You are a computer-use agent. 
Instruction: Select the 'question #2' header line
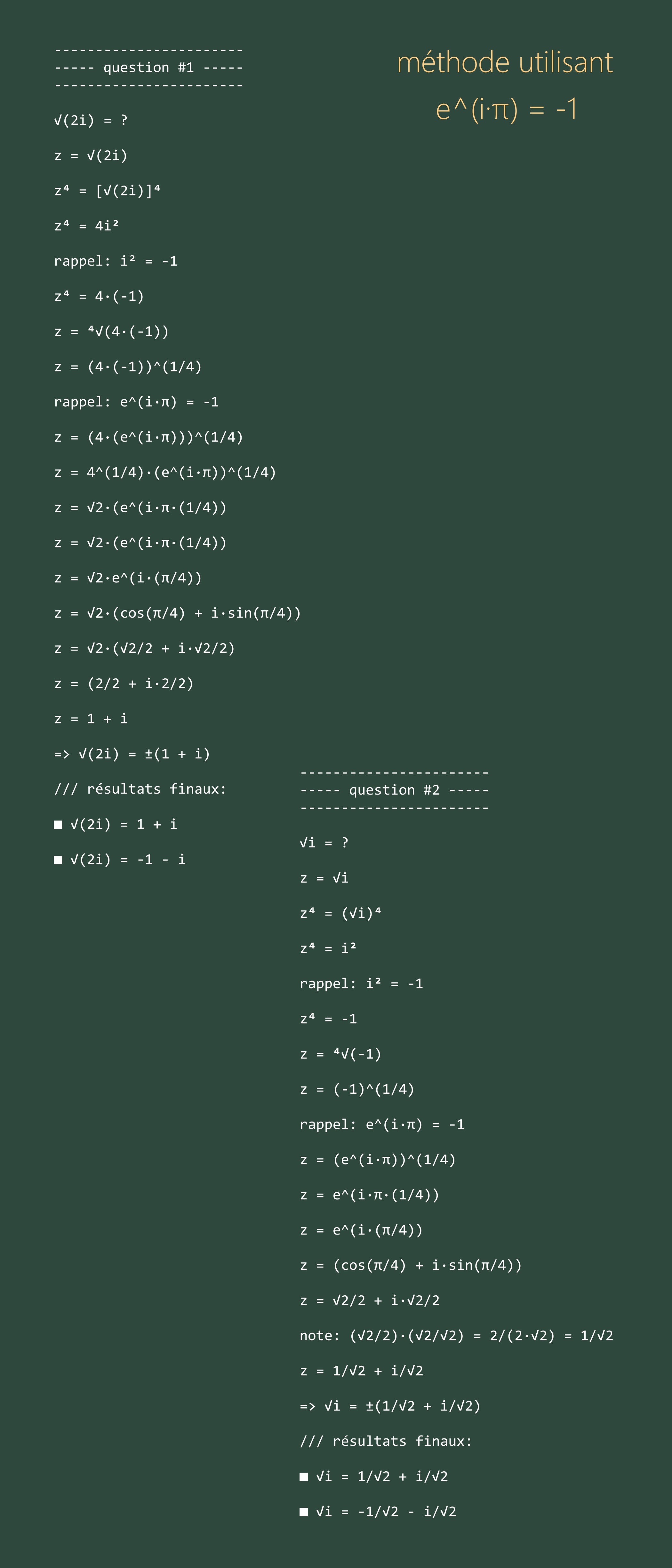pyautogui.click(x=395, y=790)
